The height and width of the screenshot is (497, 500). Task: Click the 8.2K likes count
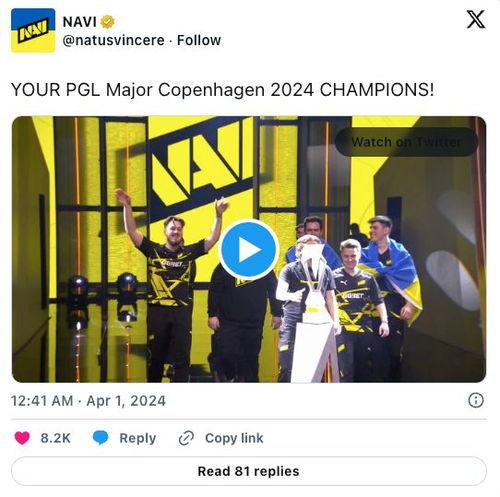click(x=56, y=438)
